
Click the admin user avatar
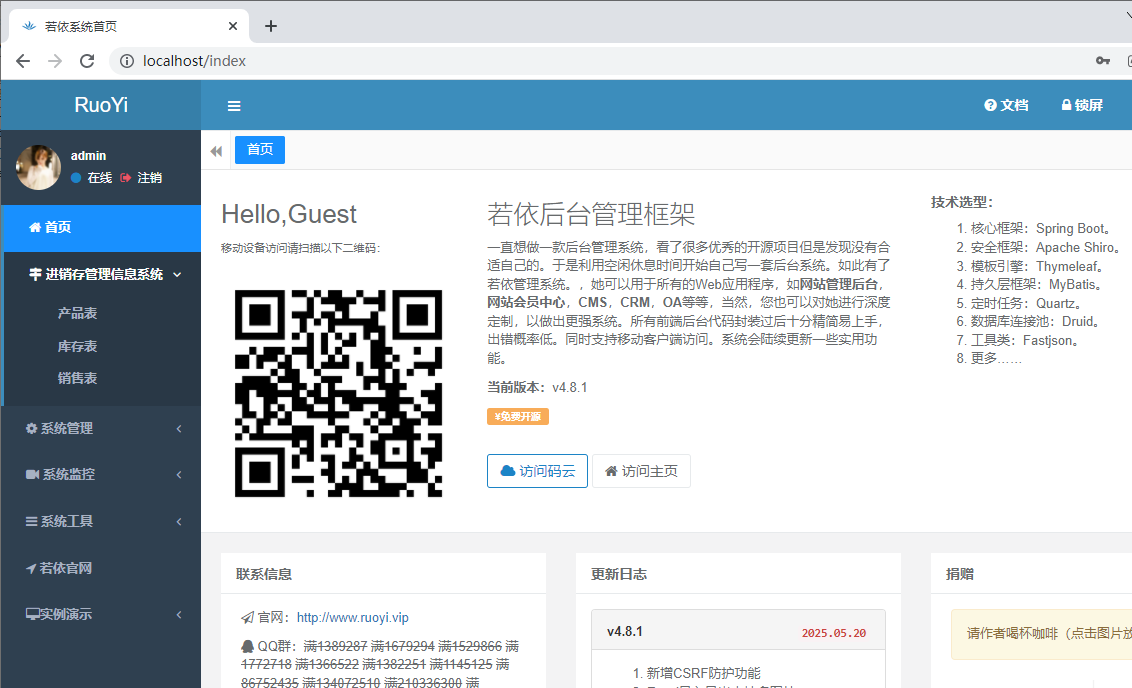coord(38,167)
